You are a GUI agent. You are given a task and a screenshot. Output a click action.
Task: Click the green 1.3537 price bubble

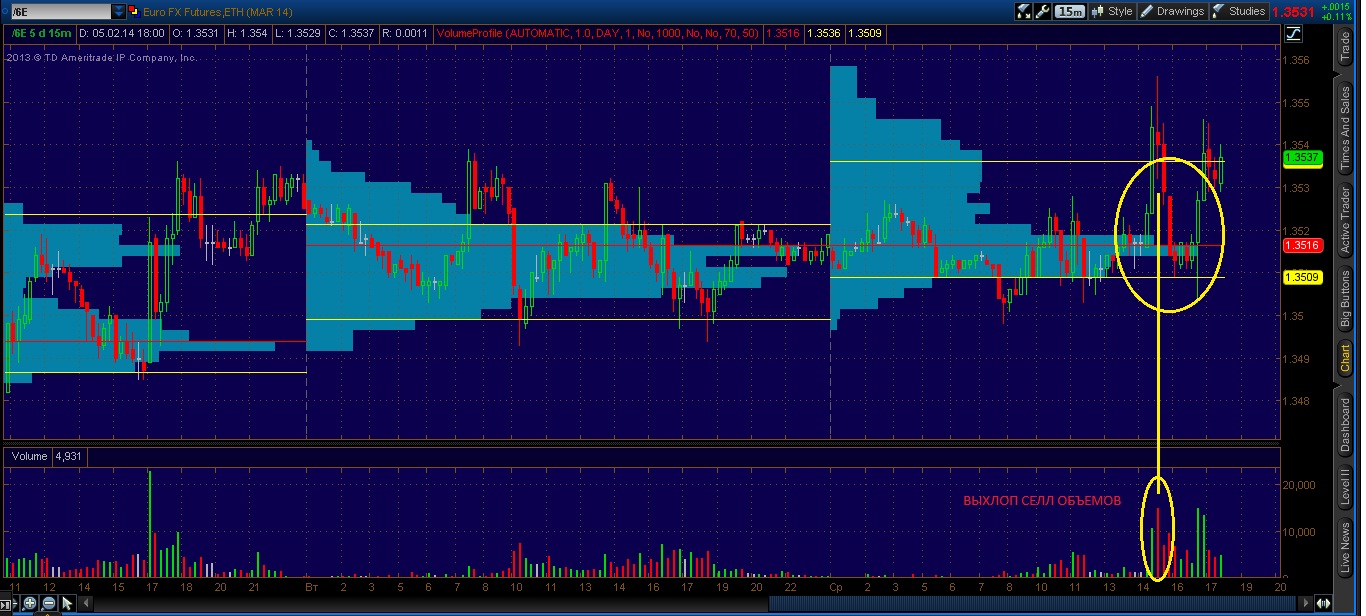click(x=1303, y=158)
